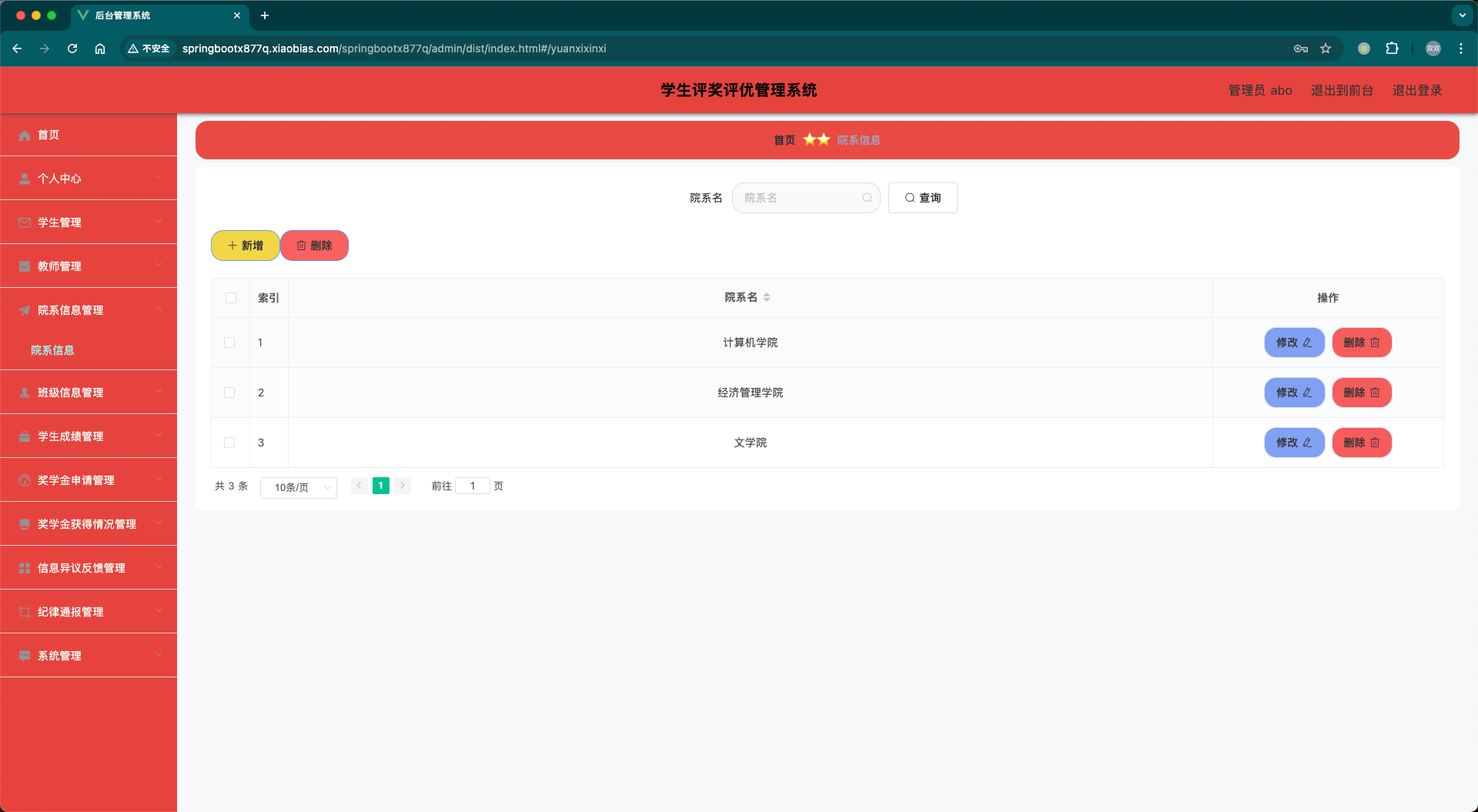This screenshot has width=1478, height=812.
Task: Bookmark this page with the star icon
Action: tap(1326, 48)
